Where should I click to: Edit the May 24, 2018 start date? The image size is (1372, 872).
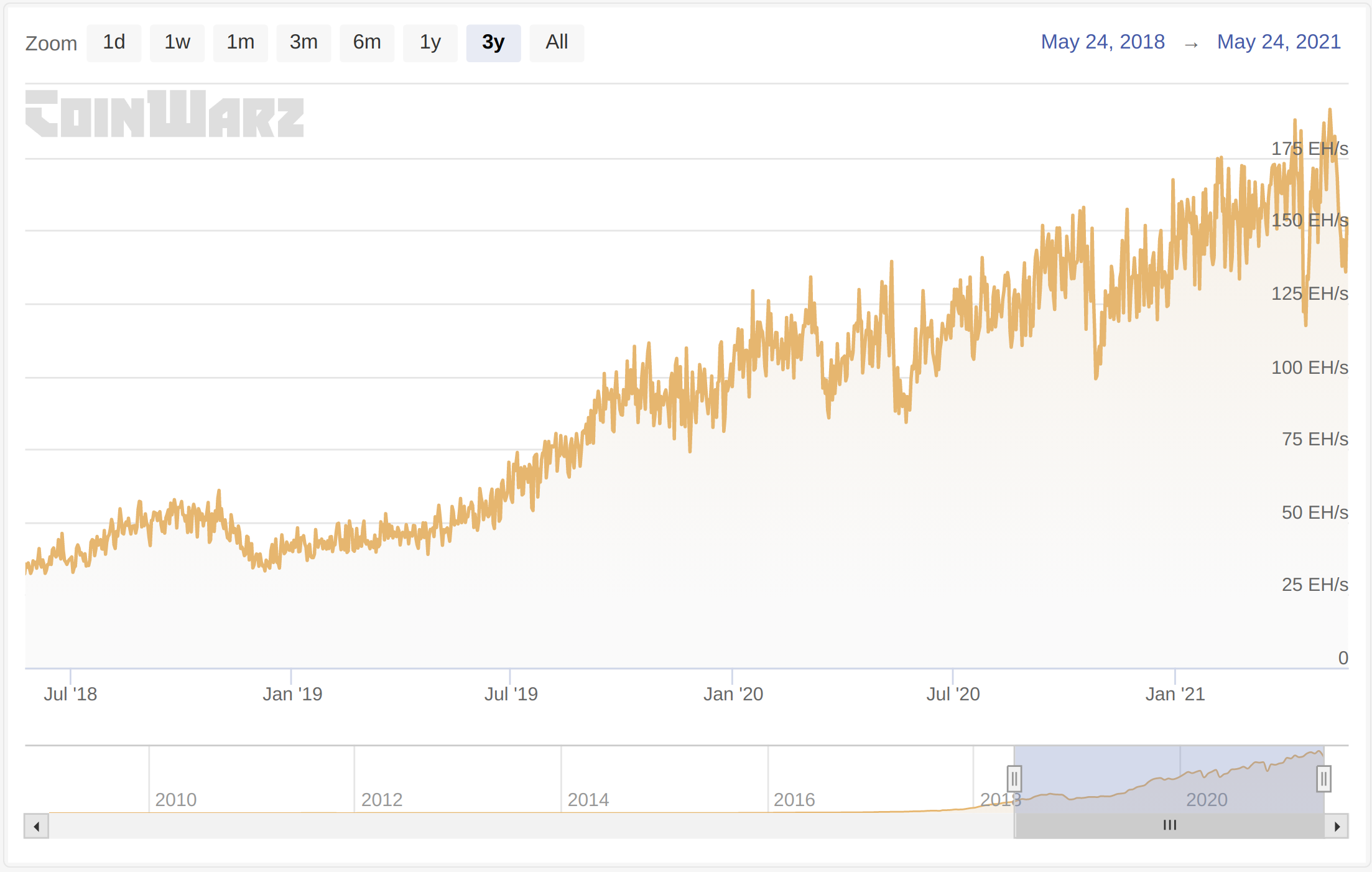[1103, 42]
